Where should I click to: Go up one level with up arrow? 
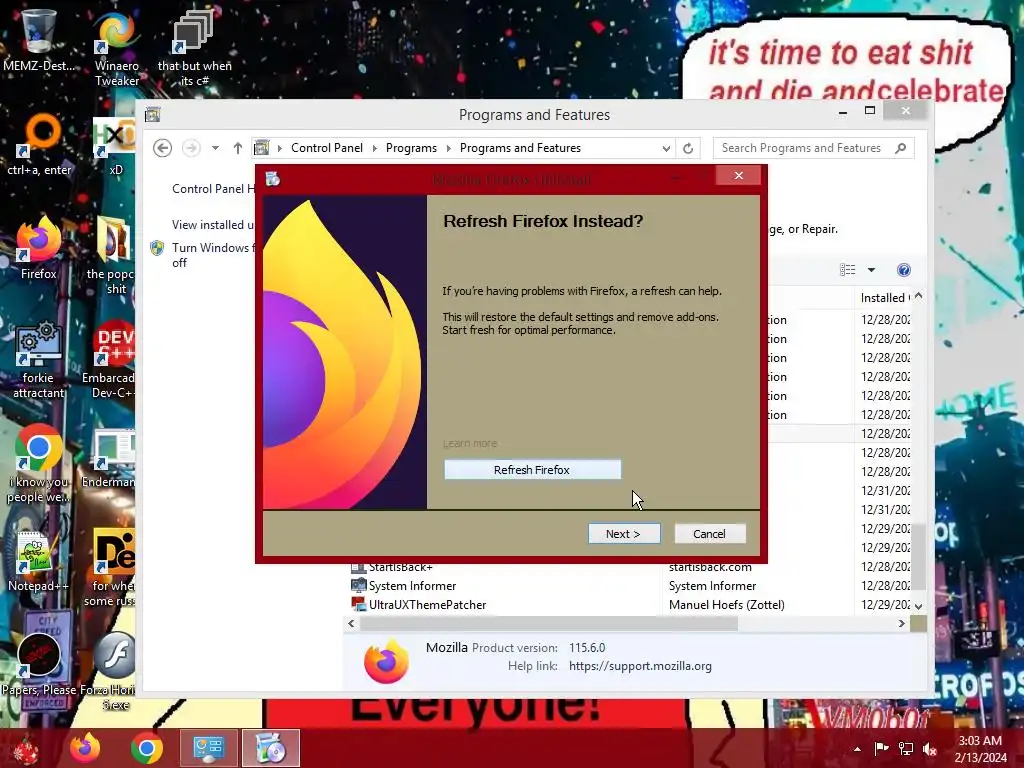pyautogui.click(x=238, y=148)
